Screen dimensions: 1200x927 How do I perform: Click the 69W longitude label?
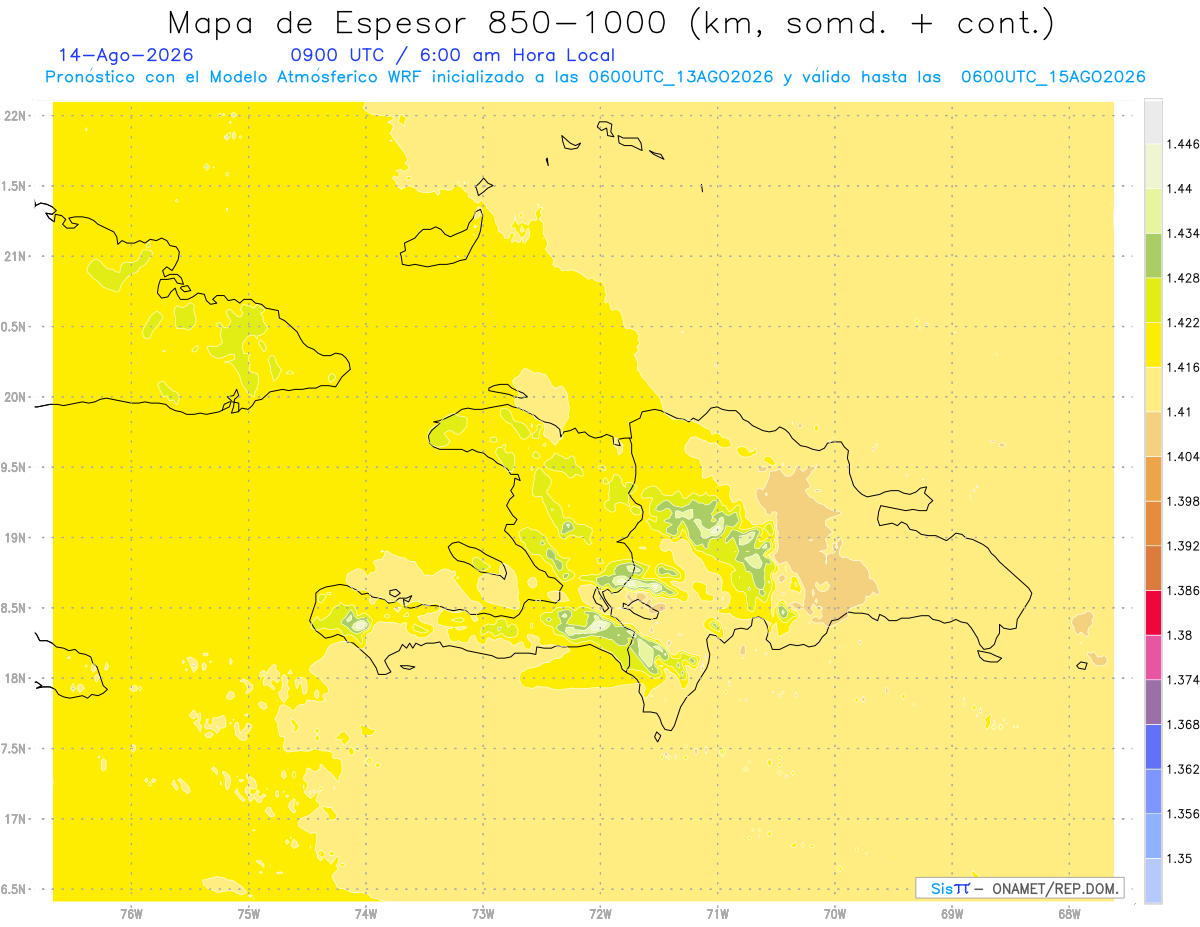point(952,914)
